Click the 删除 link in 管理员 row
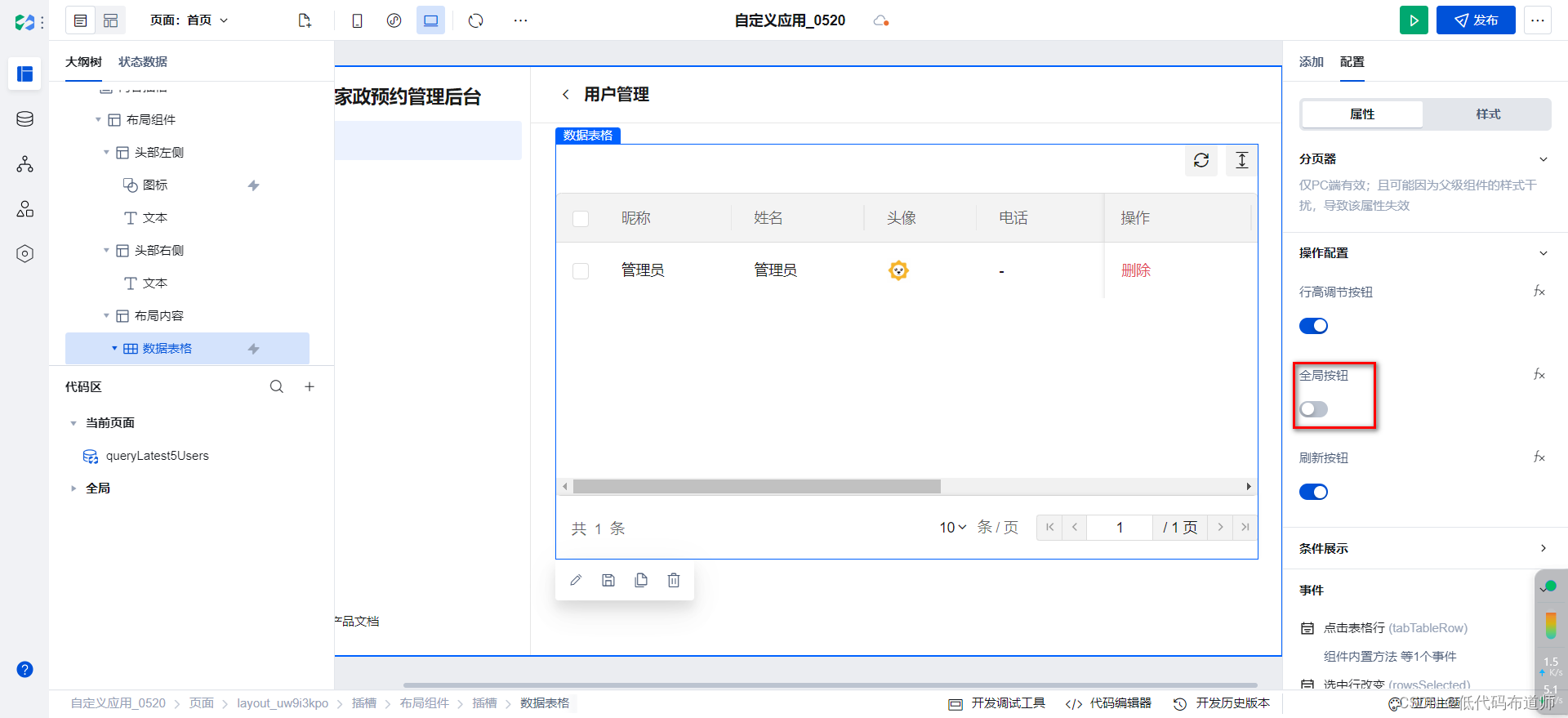This screenshot has width=1568, height=718. point(1136,270)
